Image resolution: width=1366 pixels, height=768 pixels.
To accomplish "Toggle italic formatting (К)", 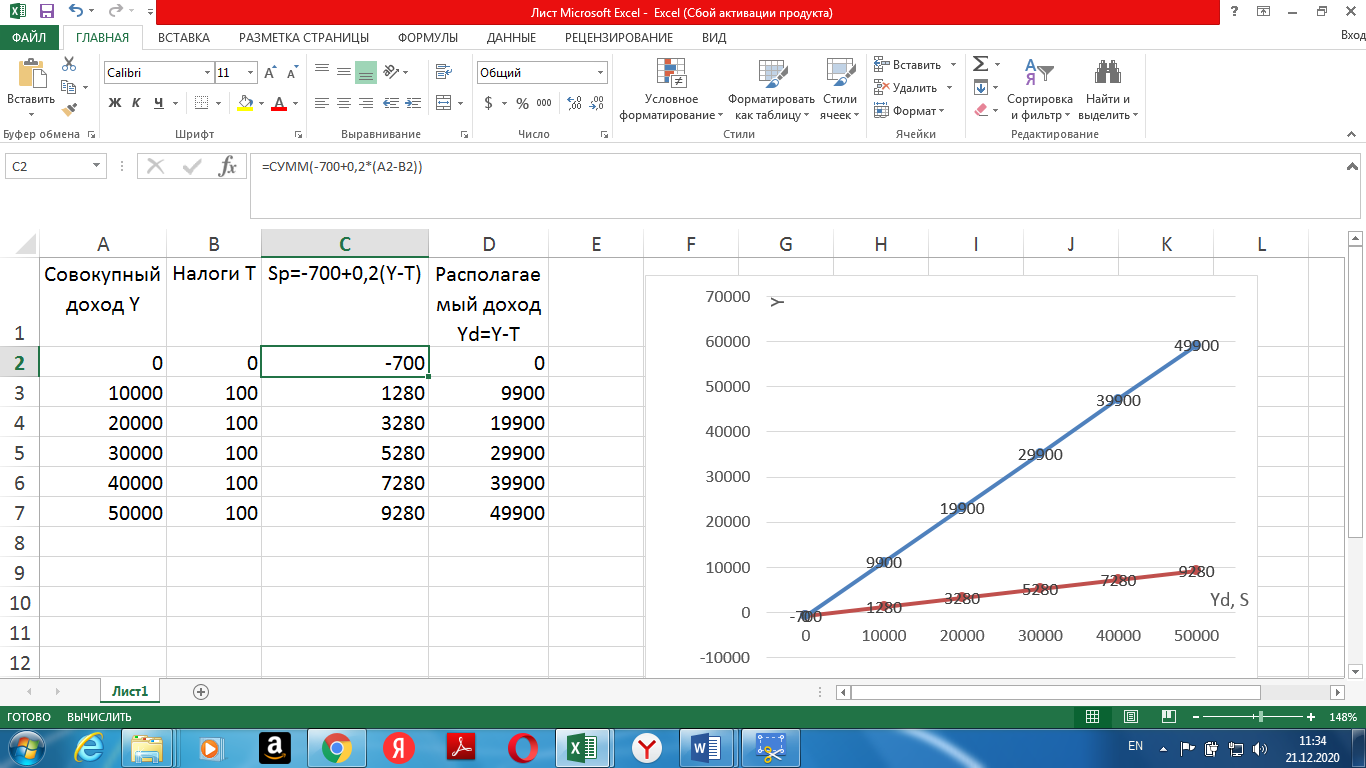I will click(x=137, y=103).
